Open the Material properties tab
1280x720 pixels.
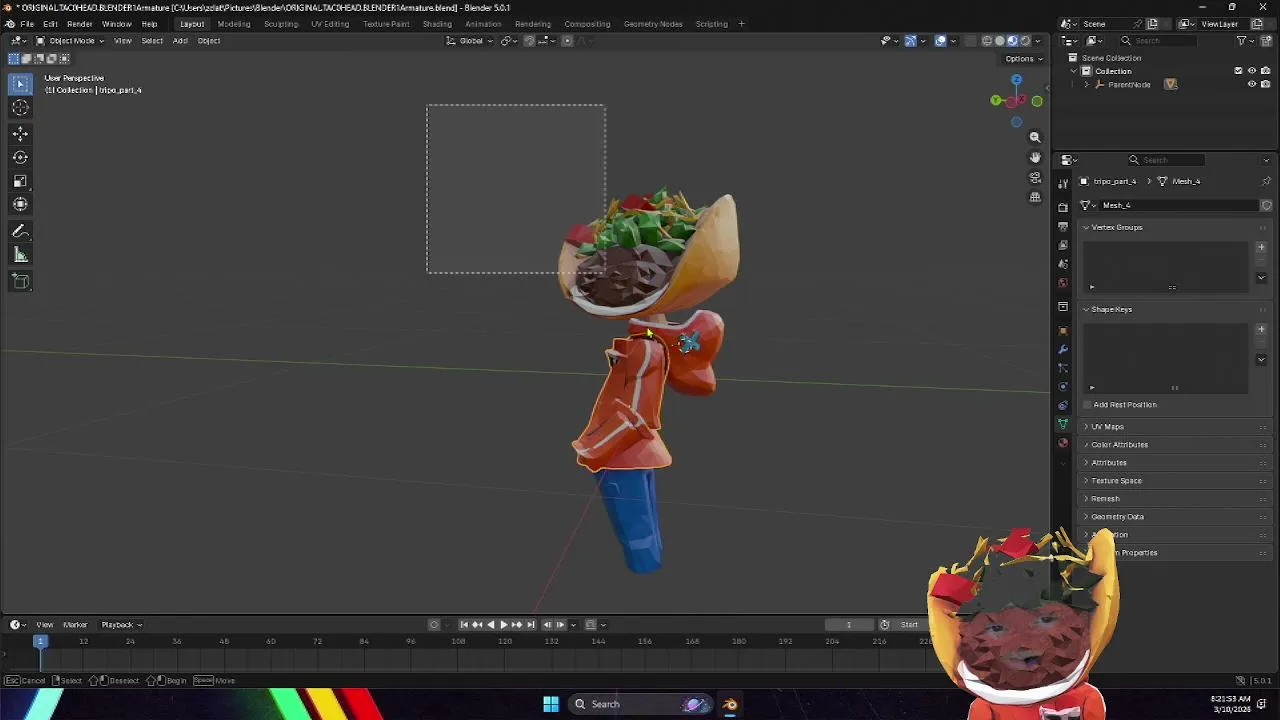coord(1063,443)
